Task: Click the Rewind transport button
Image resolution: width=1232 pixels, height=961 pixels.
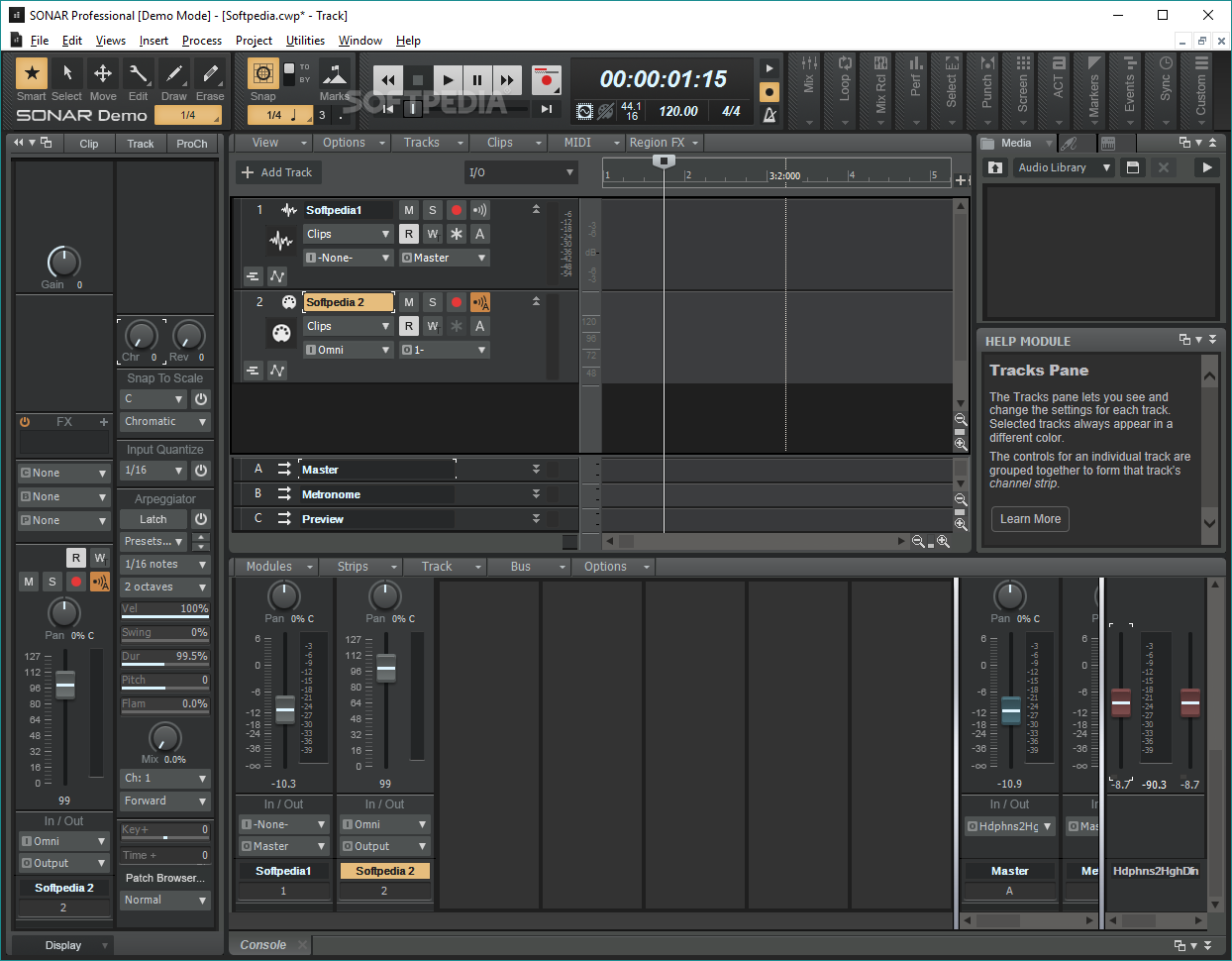Action: tap(388, 80)
